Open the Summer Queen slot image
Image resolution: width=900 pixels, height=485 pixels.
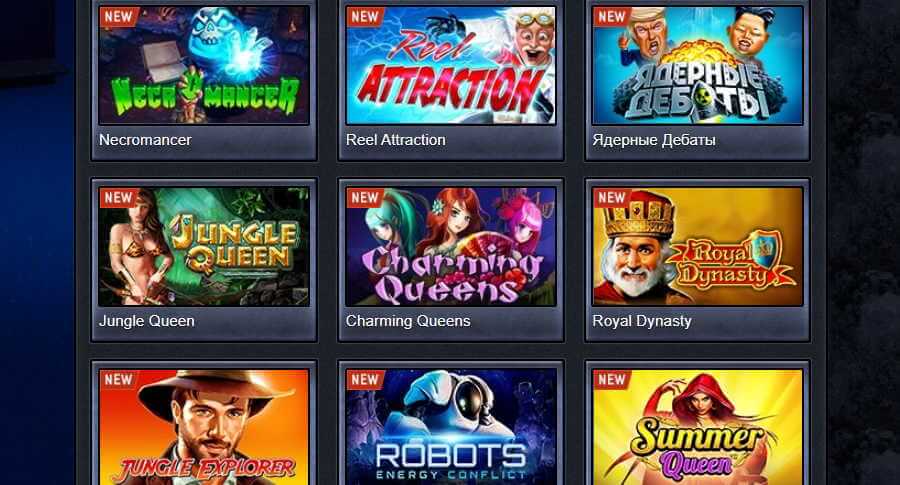697,427
